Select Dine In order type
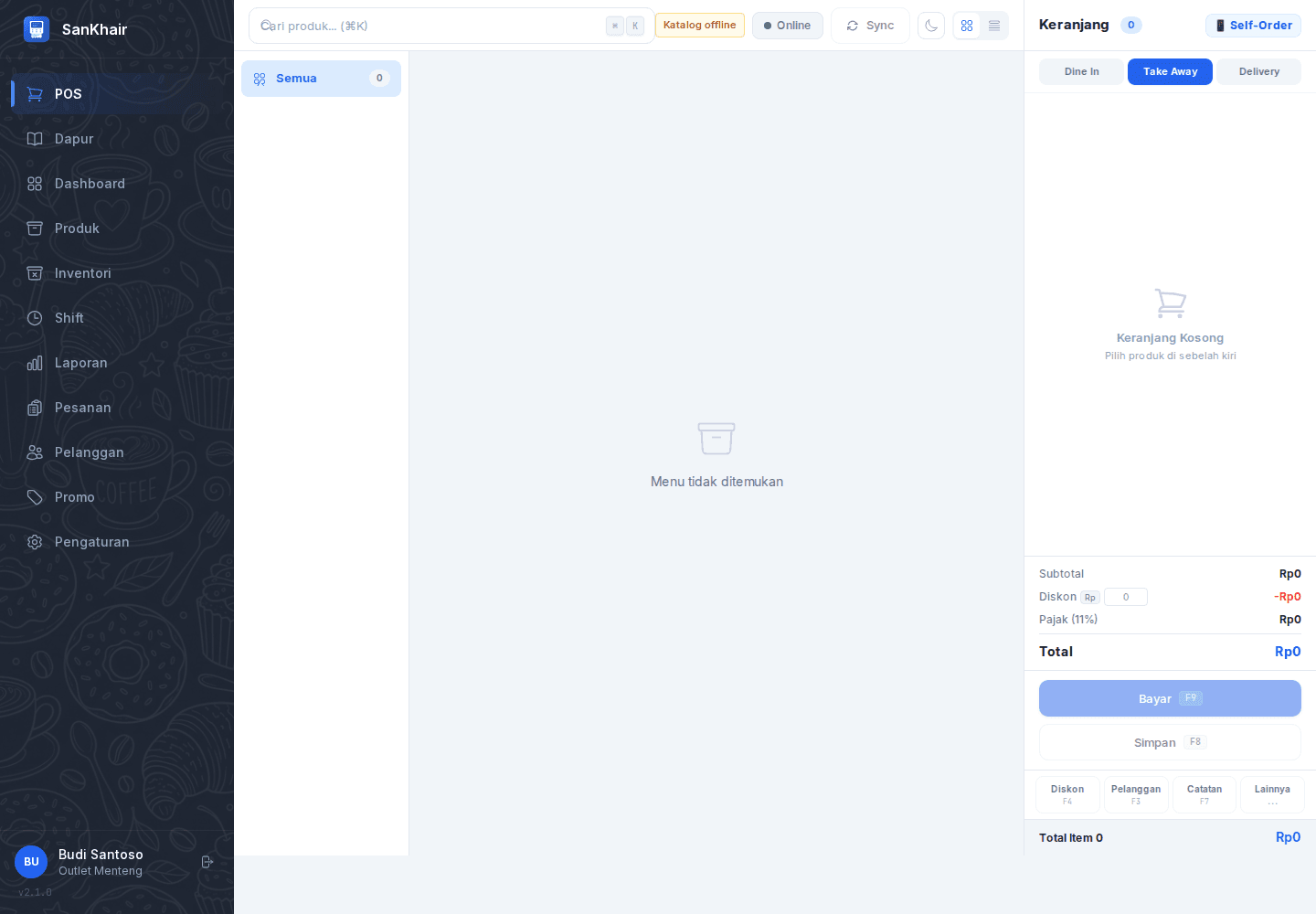This screenshot has width=1316, height=914. (1081, 71)
